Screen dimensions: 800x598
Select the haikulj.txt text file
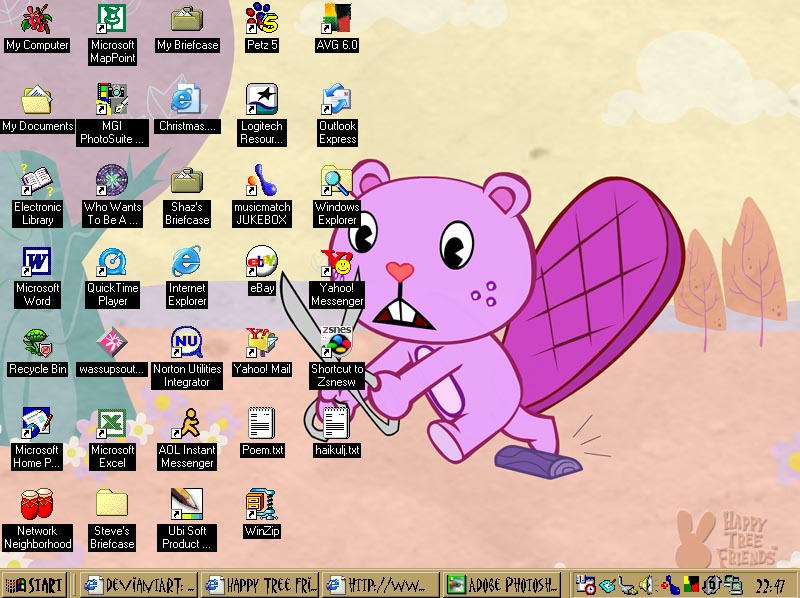(337, 423)
